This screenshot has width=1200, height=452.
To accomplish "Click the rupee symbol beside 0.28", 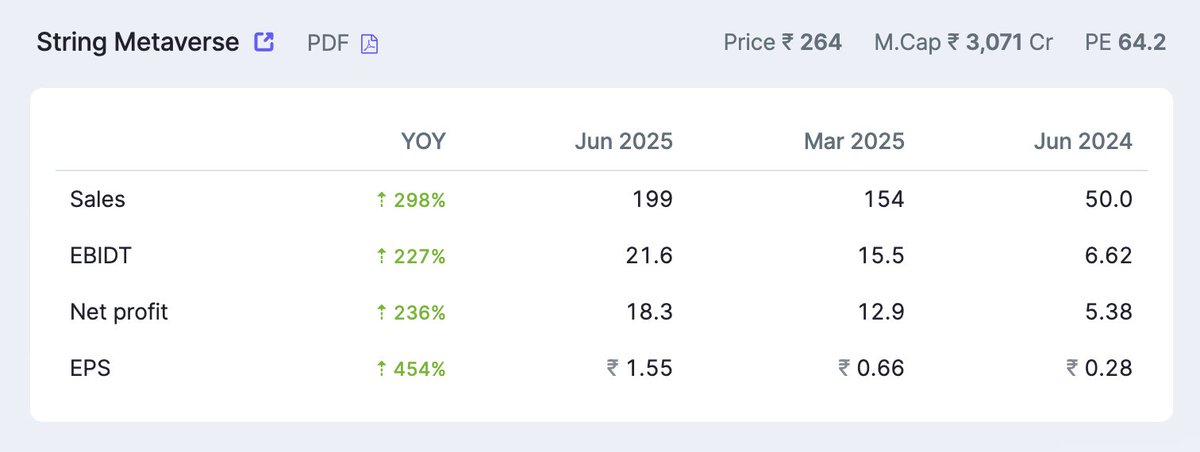I will tap(1073, 369).
